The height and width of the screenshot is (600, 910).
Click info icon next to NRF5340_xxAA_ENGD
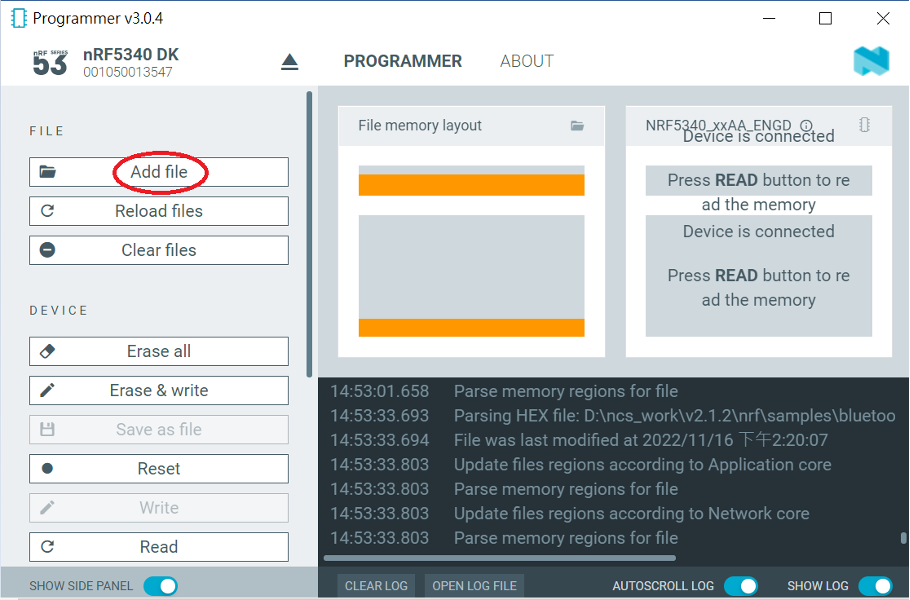806,126
